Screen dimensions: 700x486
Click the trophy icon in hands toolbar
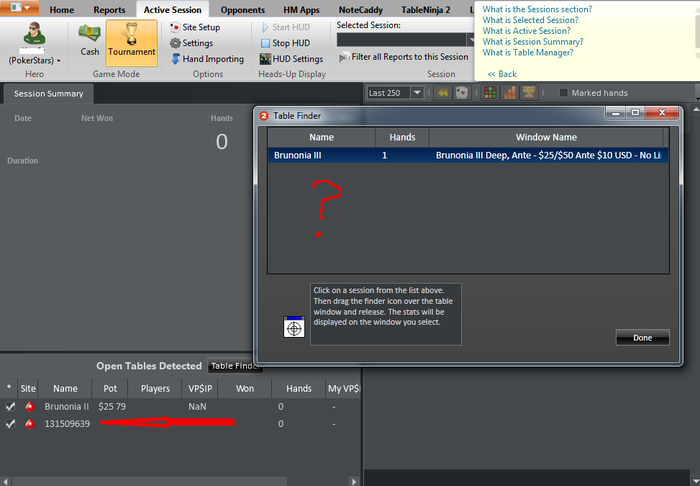point(529,93)
